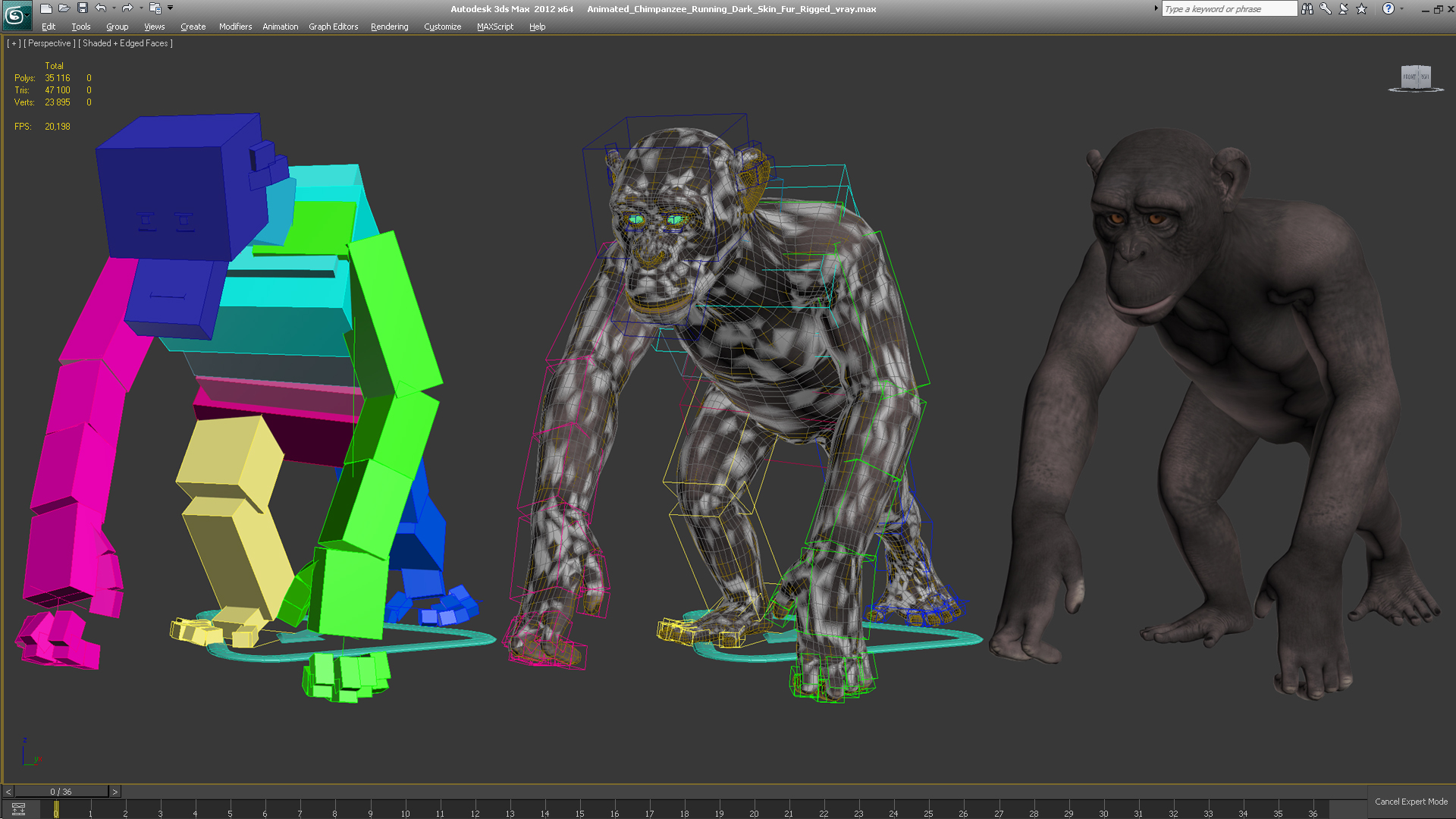Image resolution: width=1456 pixels, height=819 pixels.
Task: Open the Help menu in menu bar
Action: click(538, 27)
